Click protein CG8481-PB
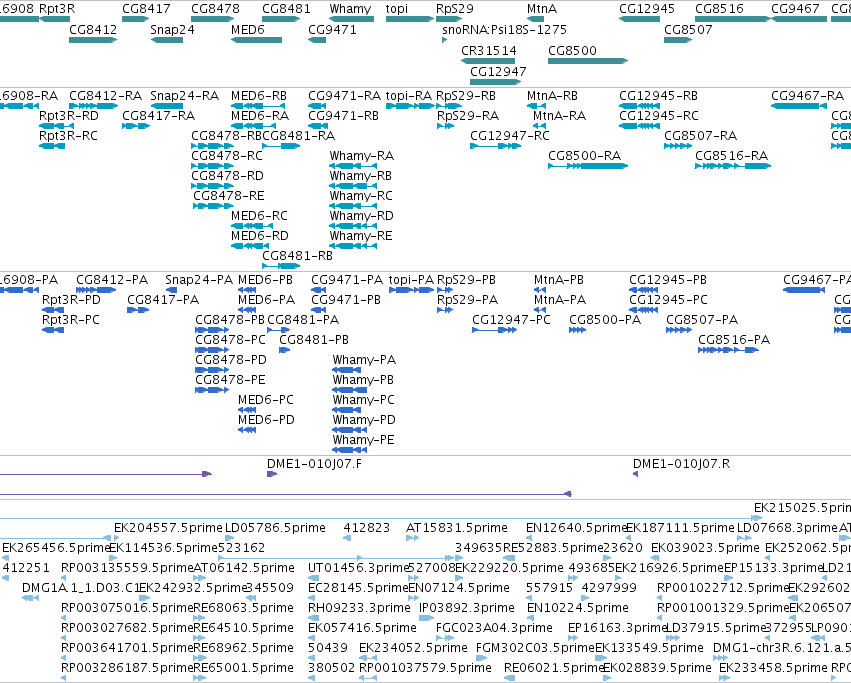 click(x=314, y=340)
